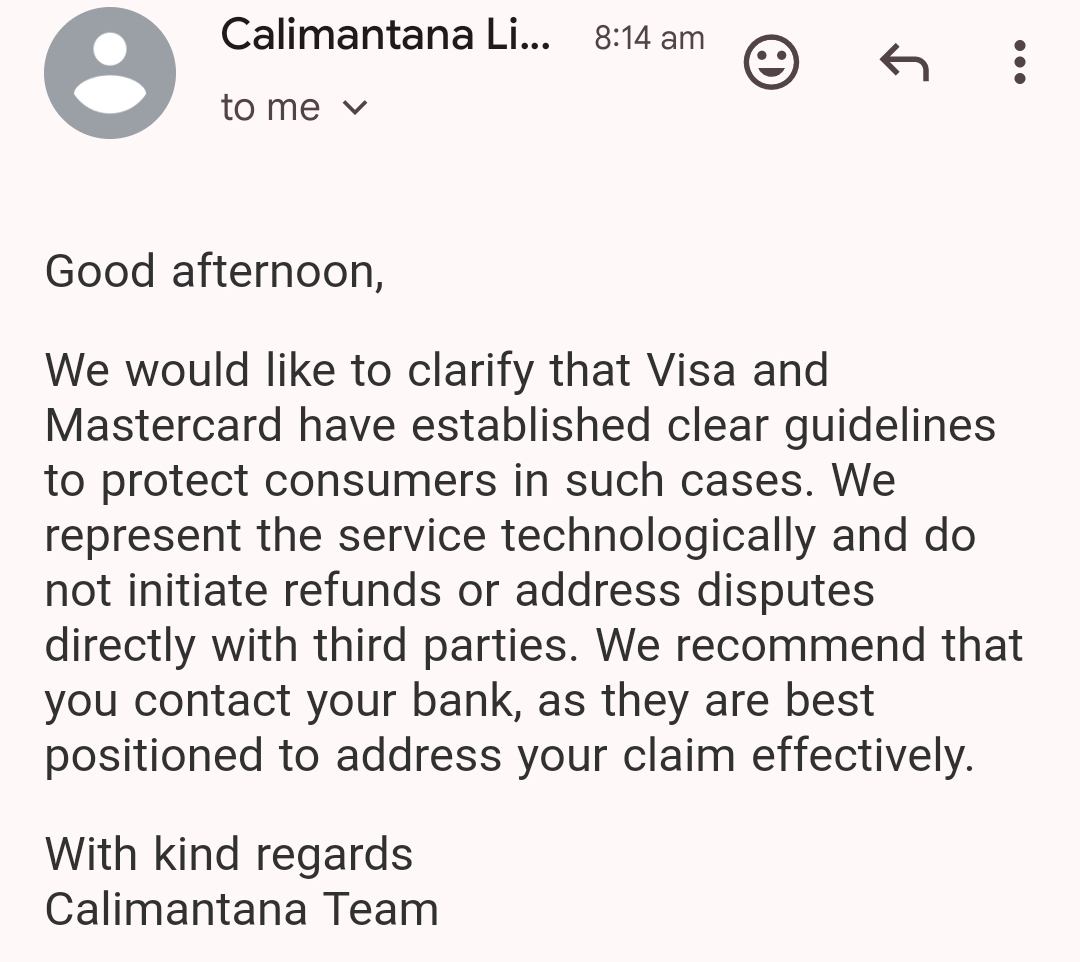This screenshot has height=962, width=1080.
Task: Click the "Good afternoon," greeting line
Action: (214, 272)
